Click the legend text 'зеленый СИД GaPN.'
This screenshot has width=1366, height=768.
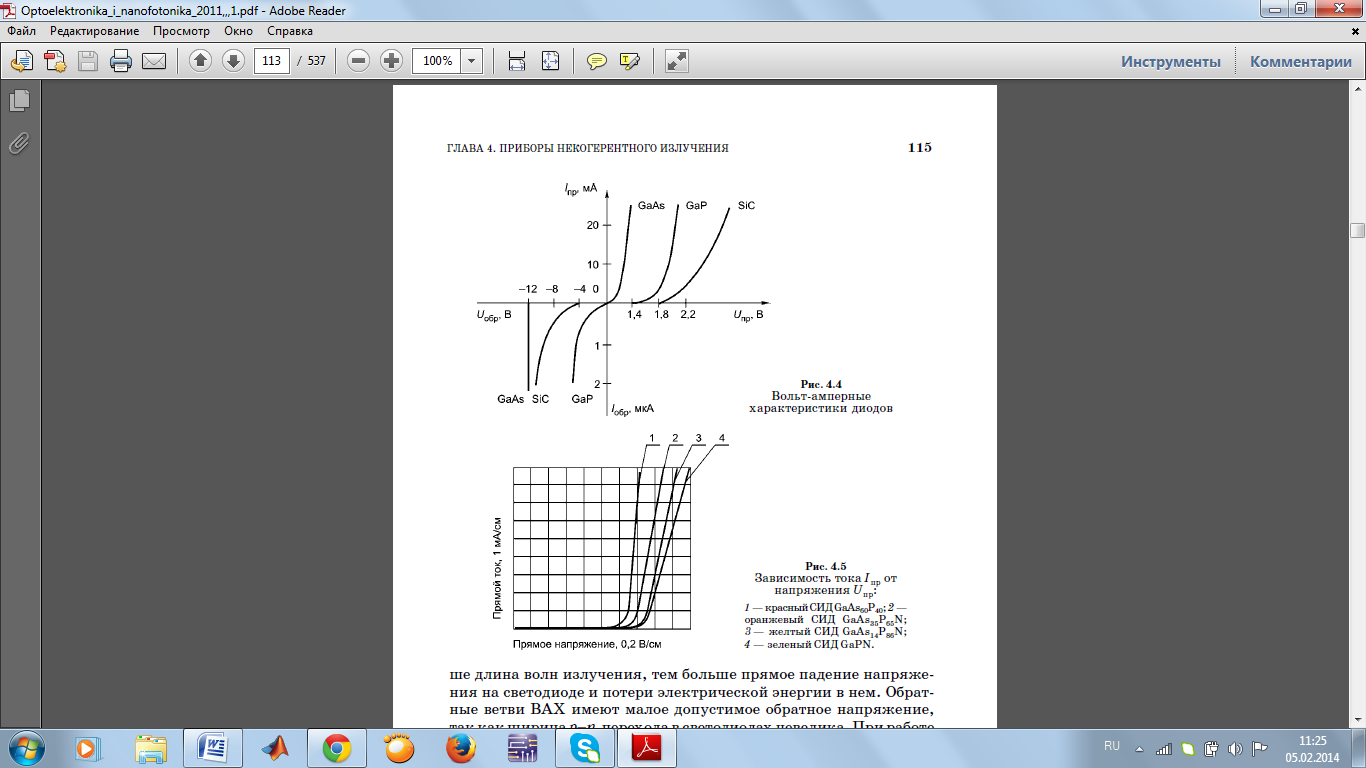coord(820,644)
